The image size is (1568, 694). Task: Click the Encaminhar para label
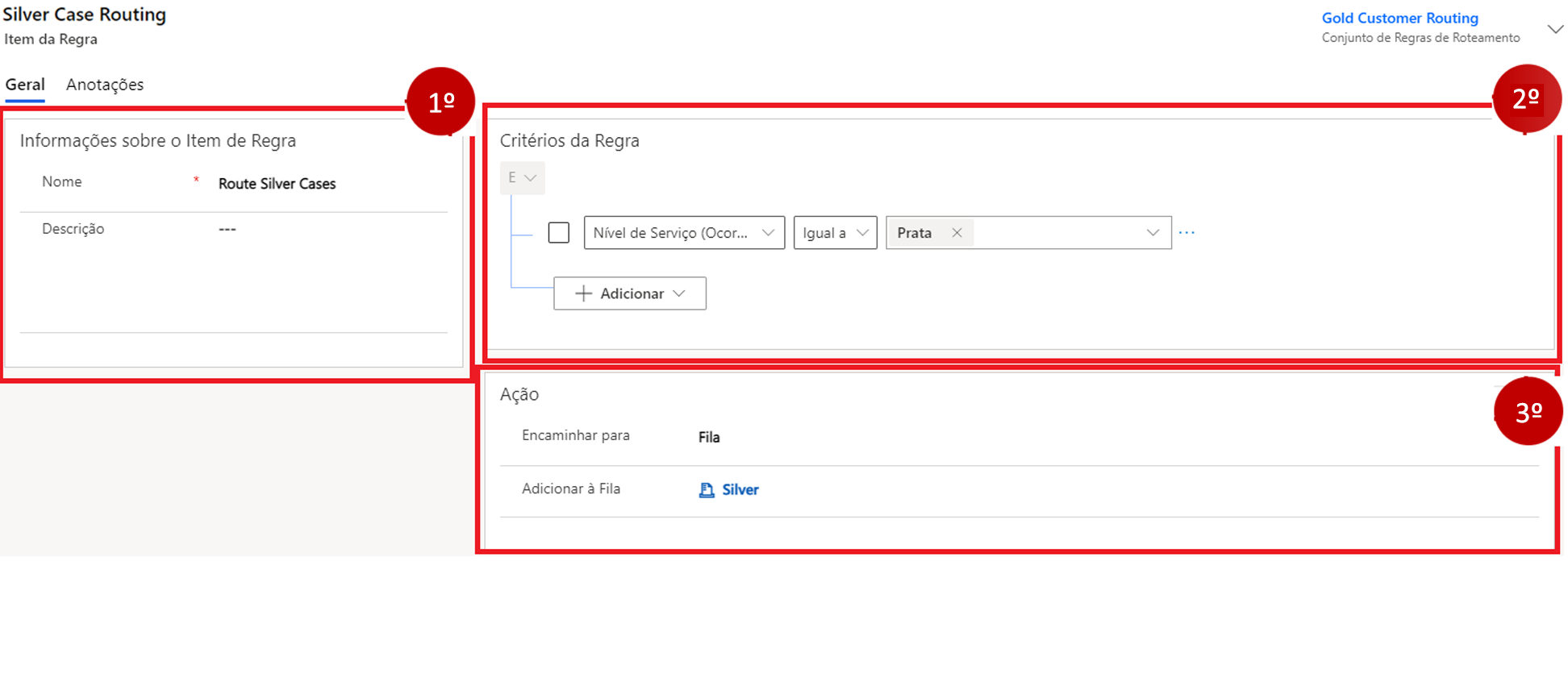(x=576, y=435)
